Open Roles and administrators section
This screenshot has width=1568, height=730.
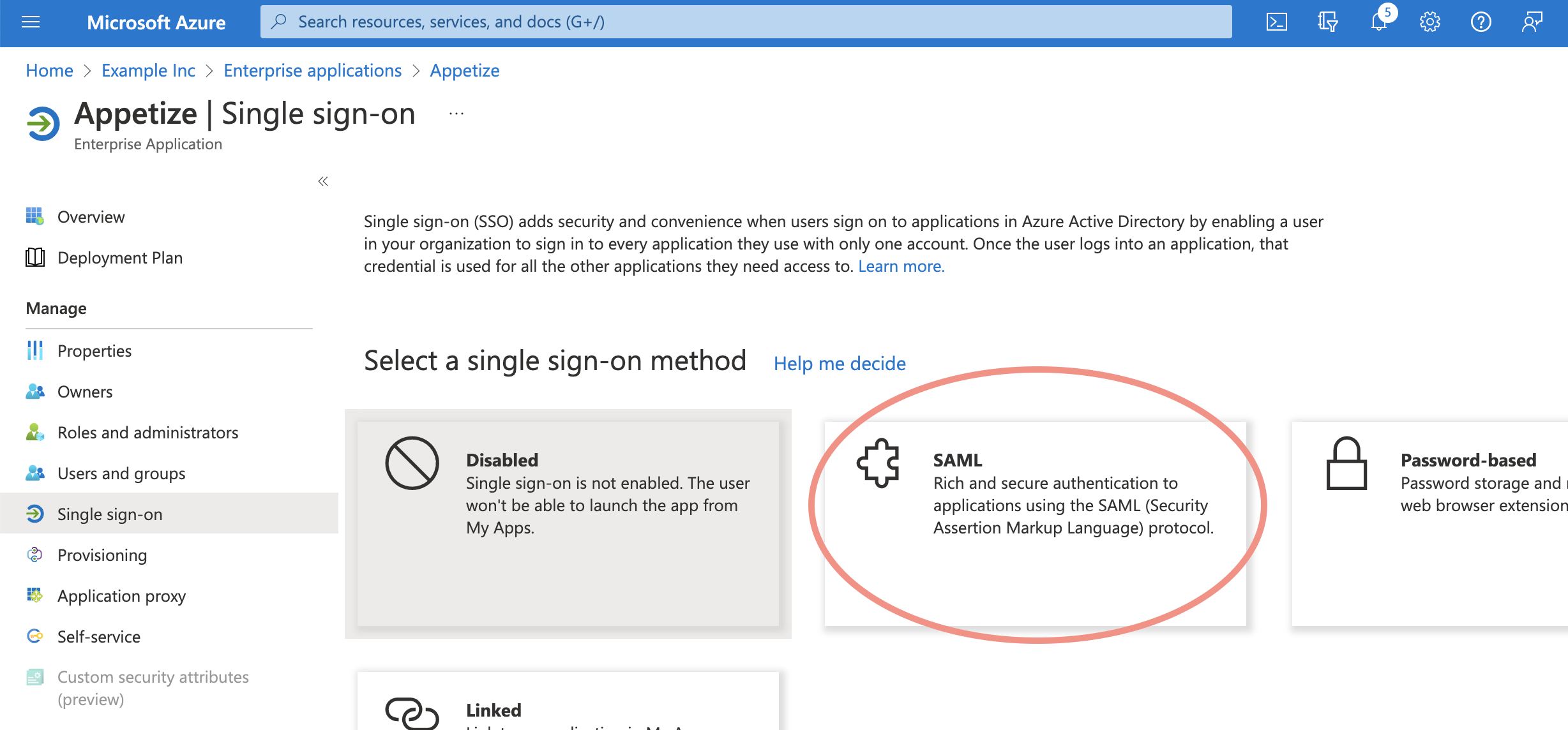[147, 433]
